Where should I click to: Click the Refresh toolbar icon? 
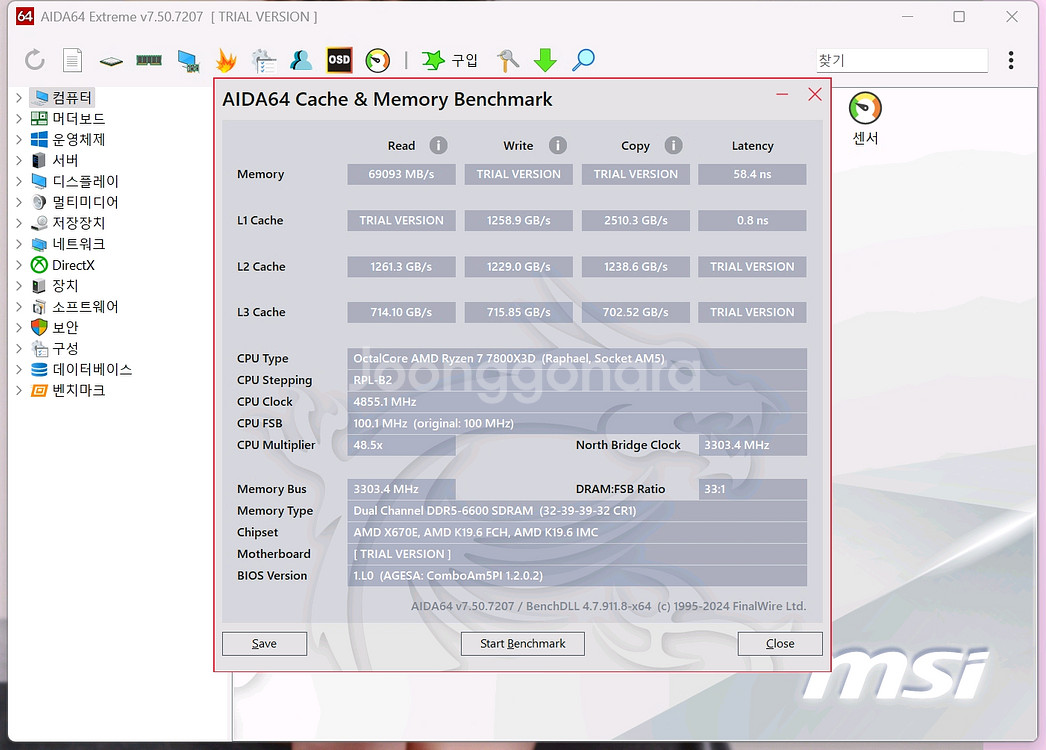click(35, 60)
